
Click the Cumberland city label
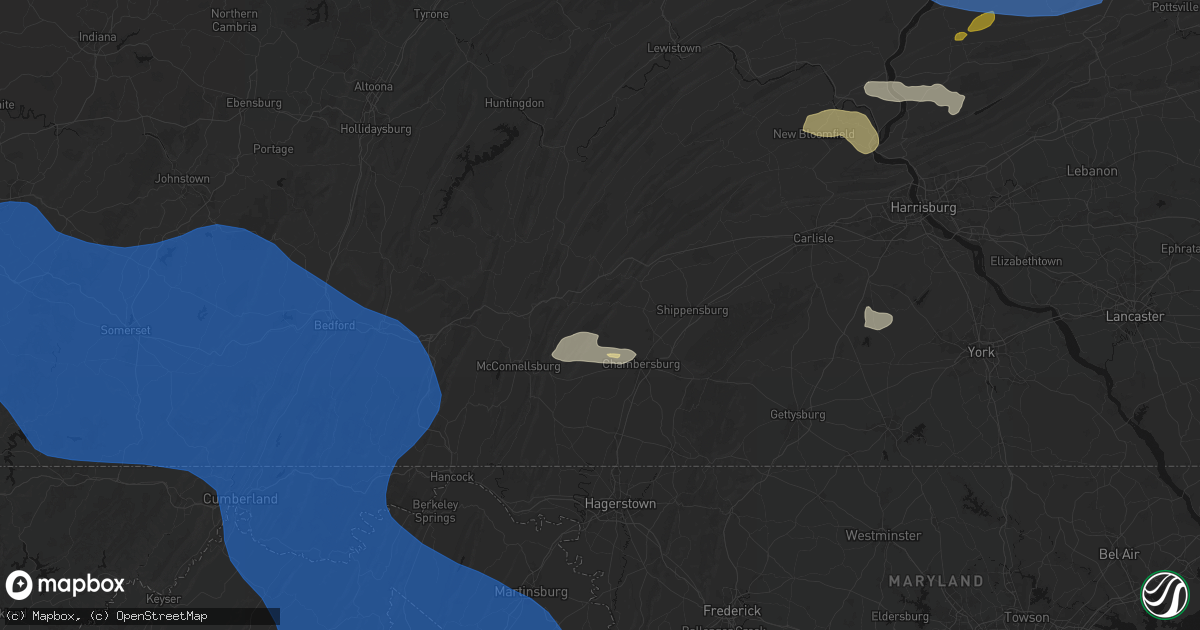coord(240,499)
